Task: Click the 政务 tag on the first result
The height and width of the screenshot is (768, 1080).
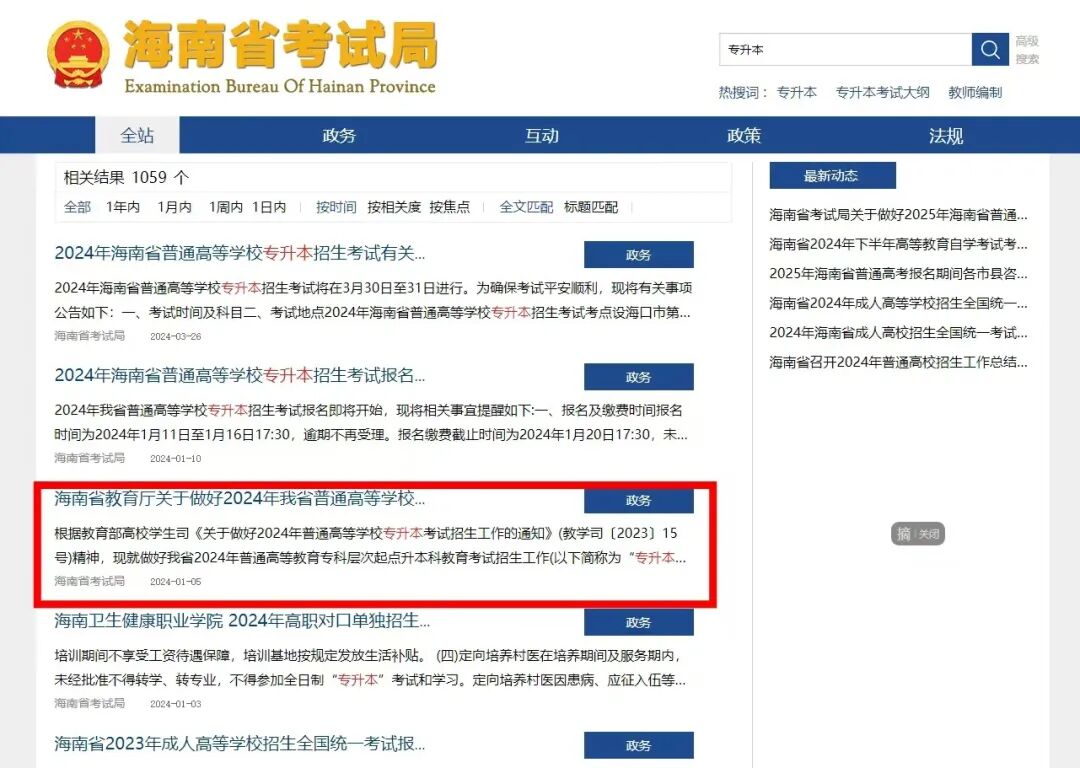Action: 639,254
